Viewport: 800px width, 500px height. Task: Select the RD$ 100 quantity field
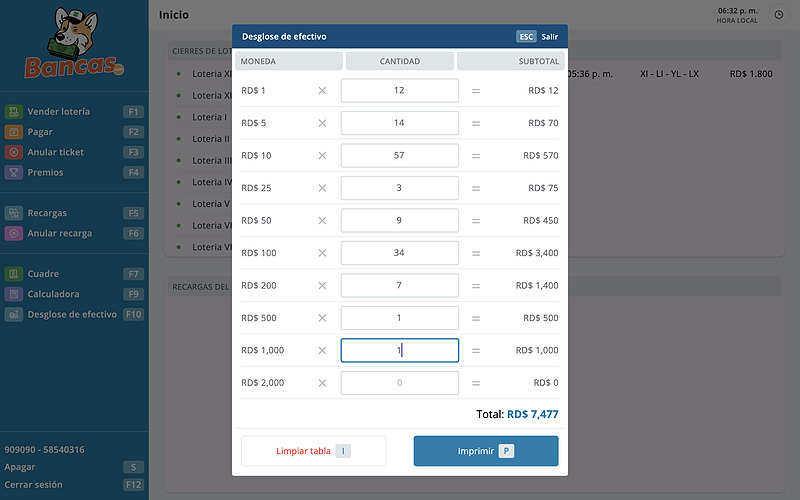tap(399, 253)
